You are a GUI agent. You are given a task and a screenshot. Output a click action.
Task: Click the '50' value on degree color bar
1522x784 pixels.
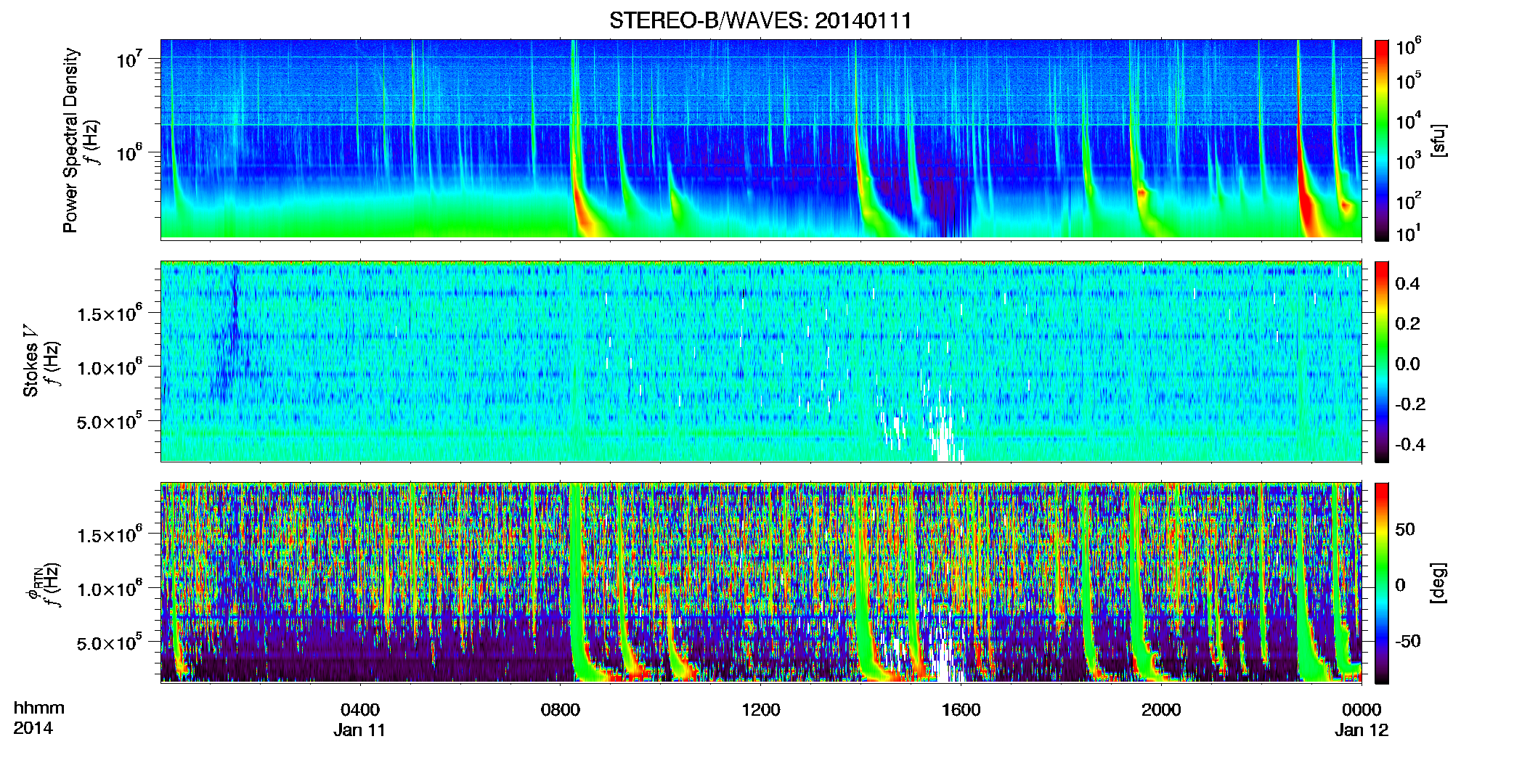click(1405, 529)
